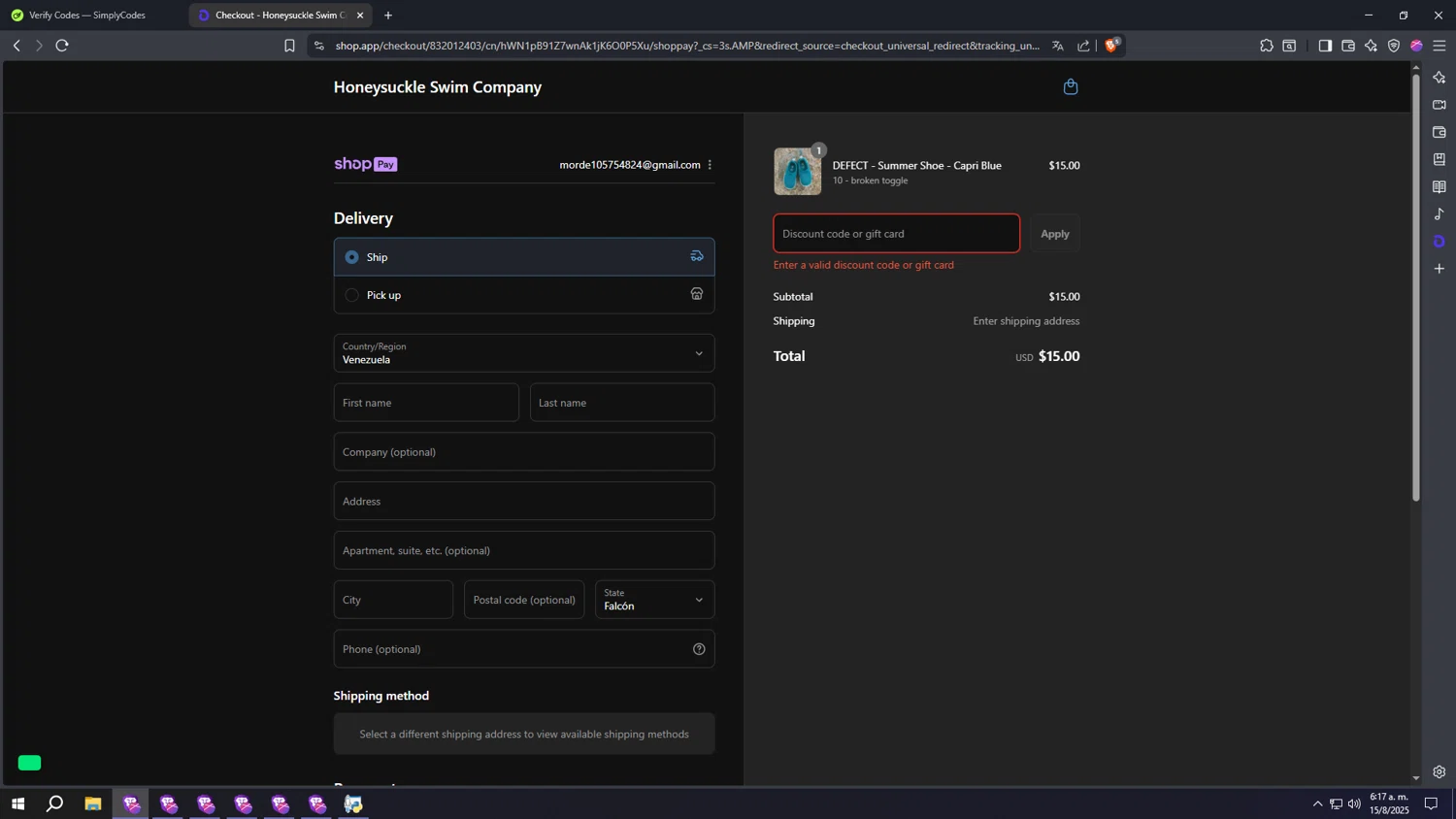
Task: Click the First name field
Action: coord(426,403)
